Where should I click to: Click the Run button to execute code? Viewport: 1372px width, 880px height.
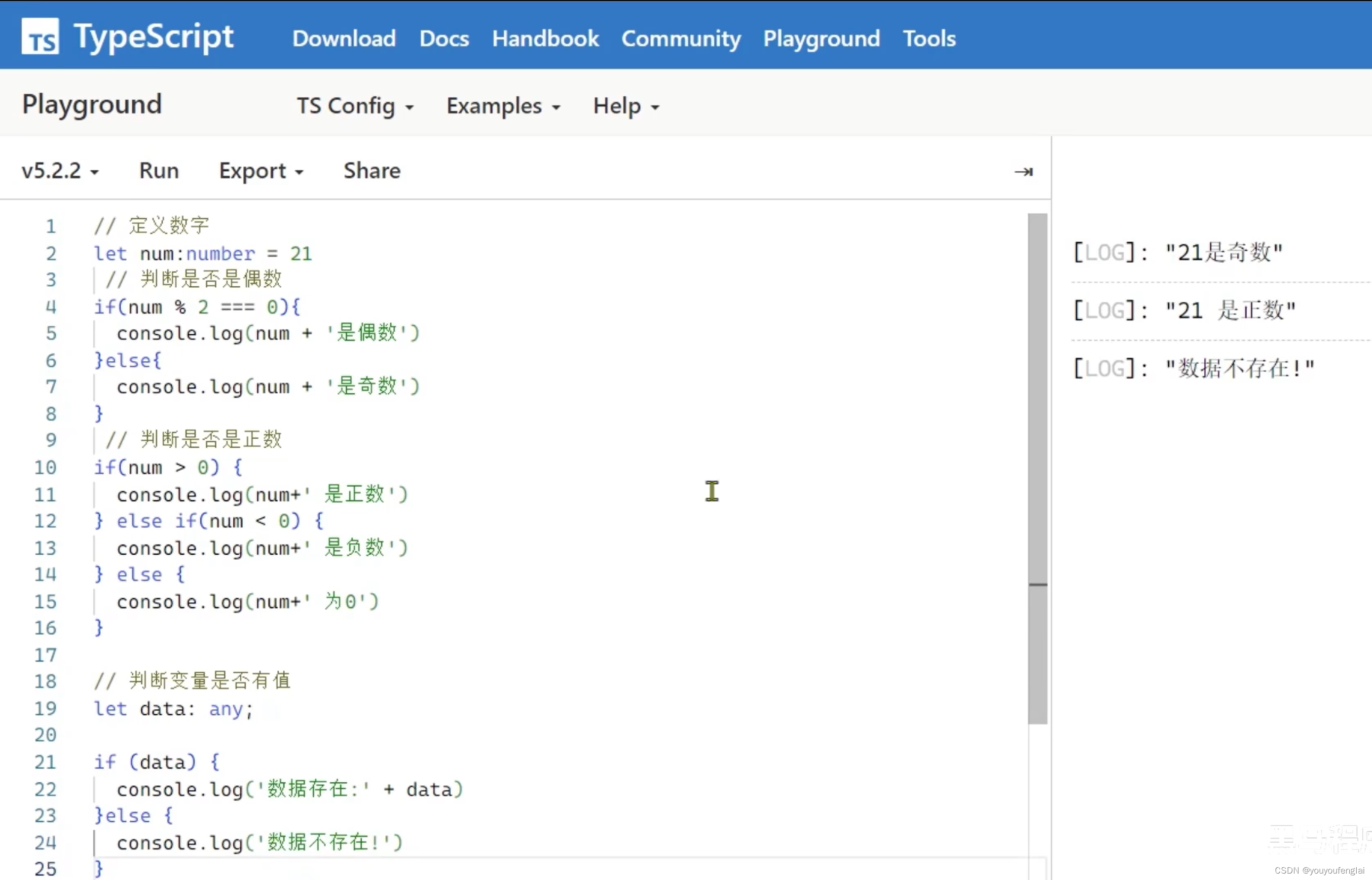pyautogui.click(x=159, y=170)
